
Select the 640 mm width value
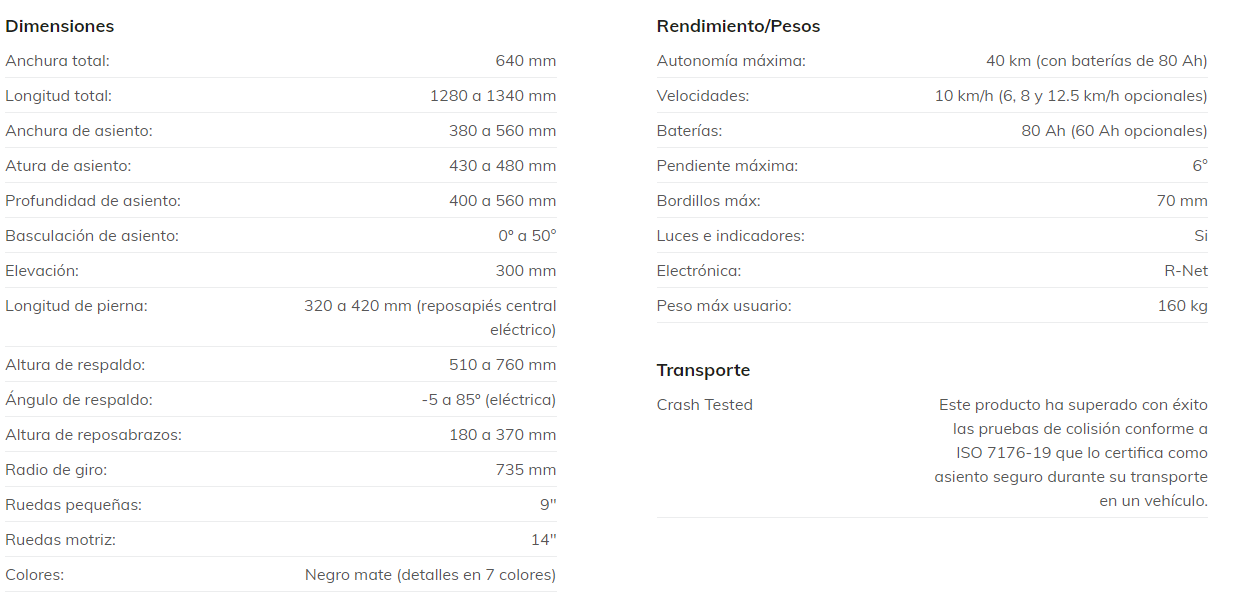point(525,61)
